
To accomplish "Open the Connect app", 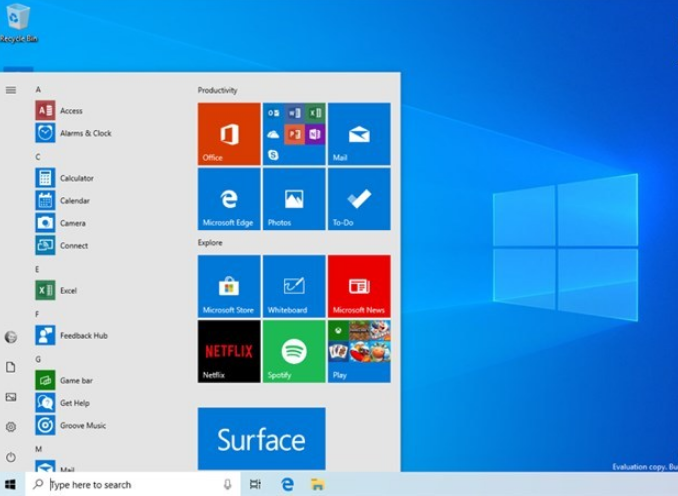I will [x=61, y=246].
